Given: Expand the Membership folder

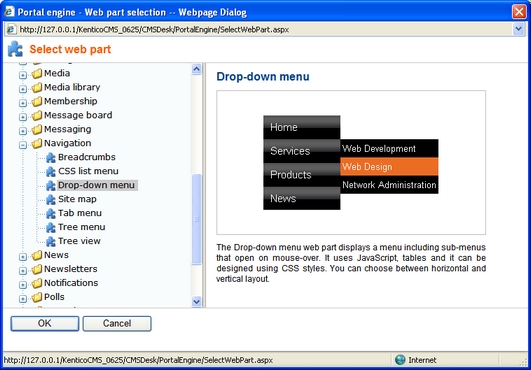Looking at the screenshot, I should [23, 103].
